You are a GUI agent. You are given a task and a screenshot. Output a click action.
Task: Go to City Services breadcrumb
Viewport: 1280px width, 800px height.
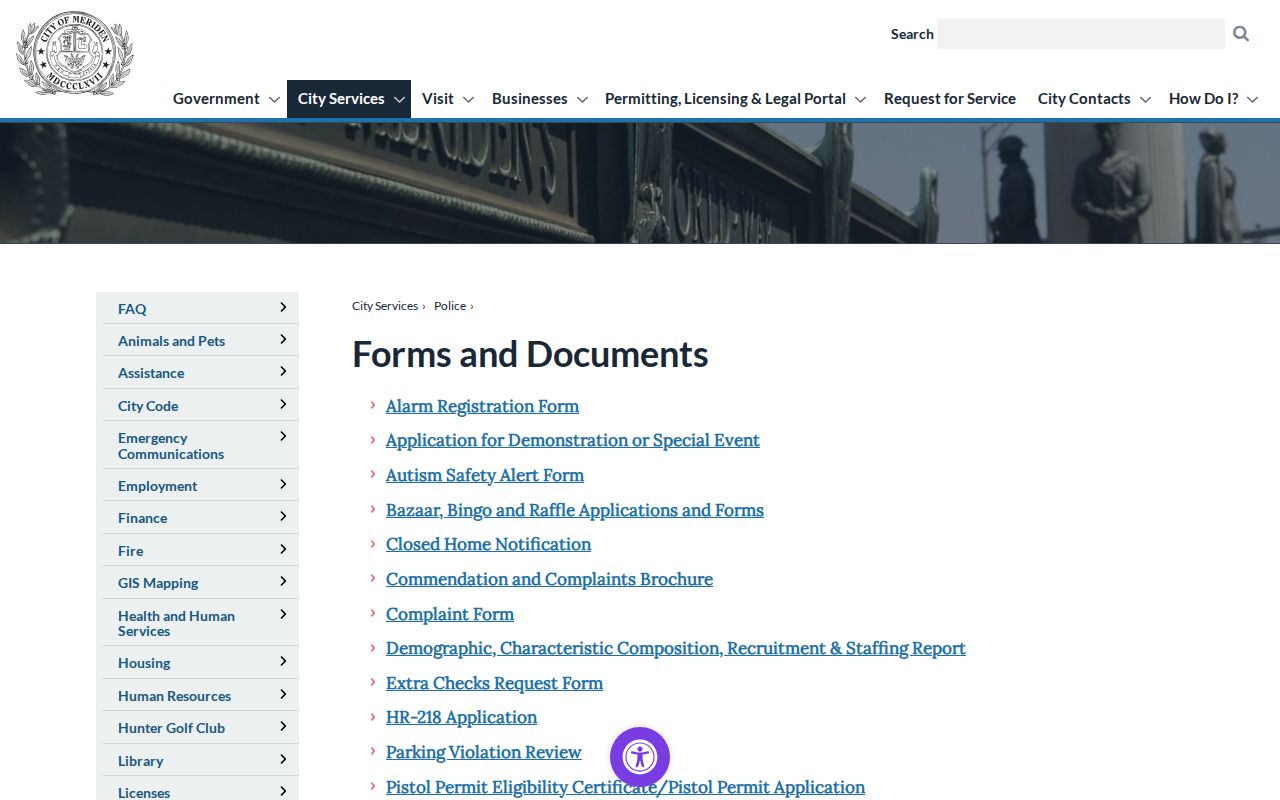[x=385, y=306]
